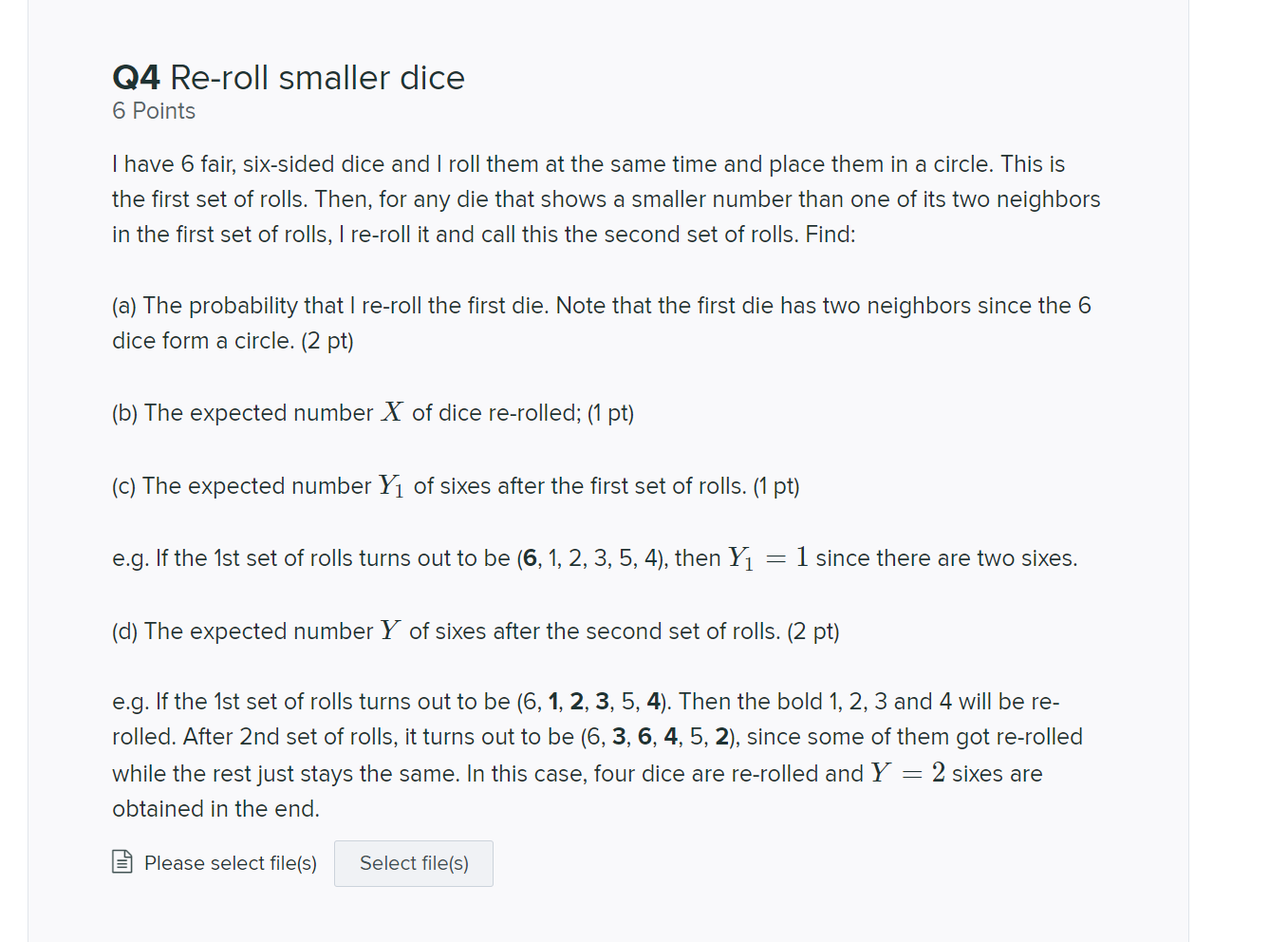Select the page icon next to 'Please select file(s)'
The image size is (1288, 942).
click(121, 862)
